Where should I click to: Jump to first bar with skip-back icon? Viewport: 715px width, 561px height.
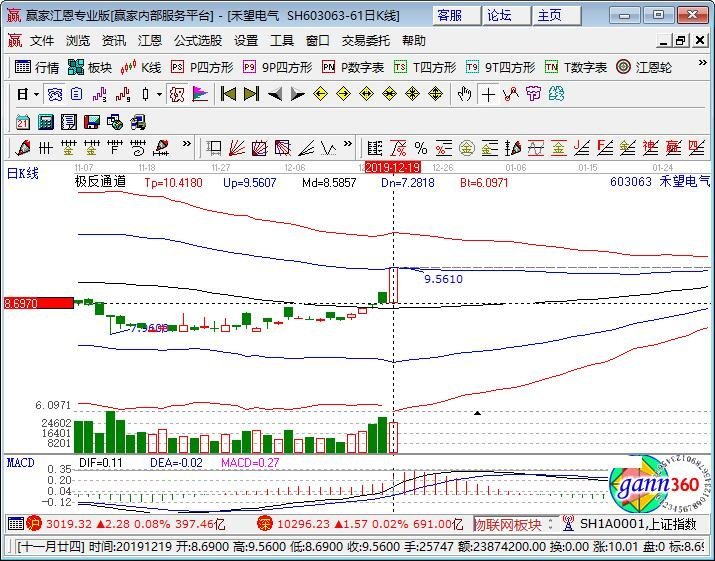(x=228, y=94)
